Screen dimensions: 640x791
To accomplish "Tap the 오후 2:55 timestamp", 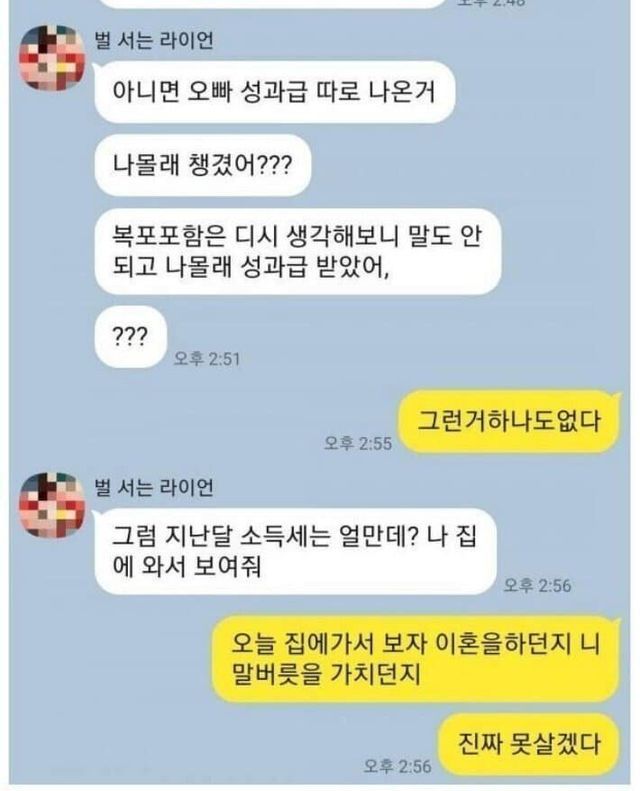I will point(358,443).
